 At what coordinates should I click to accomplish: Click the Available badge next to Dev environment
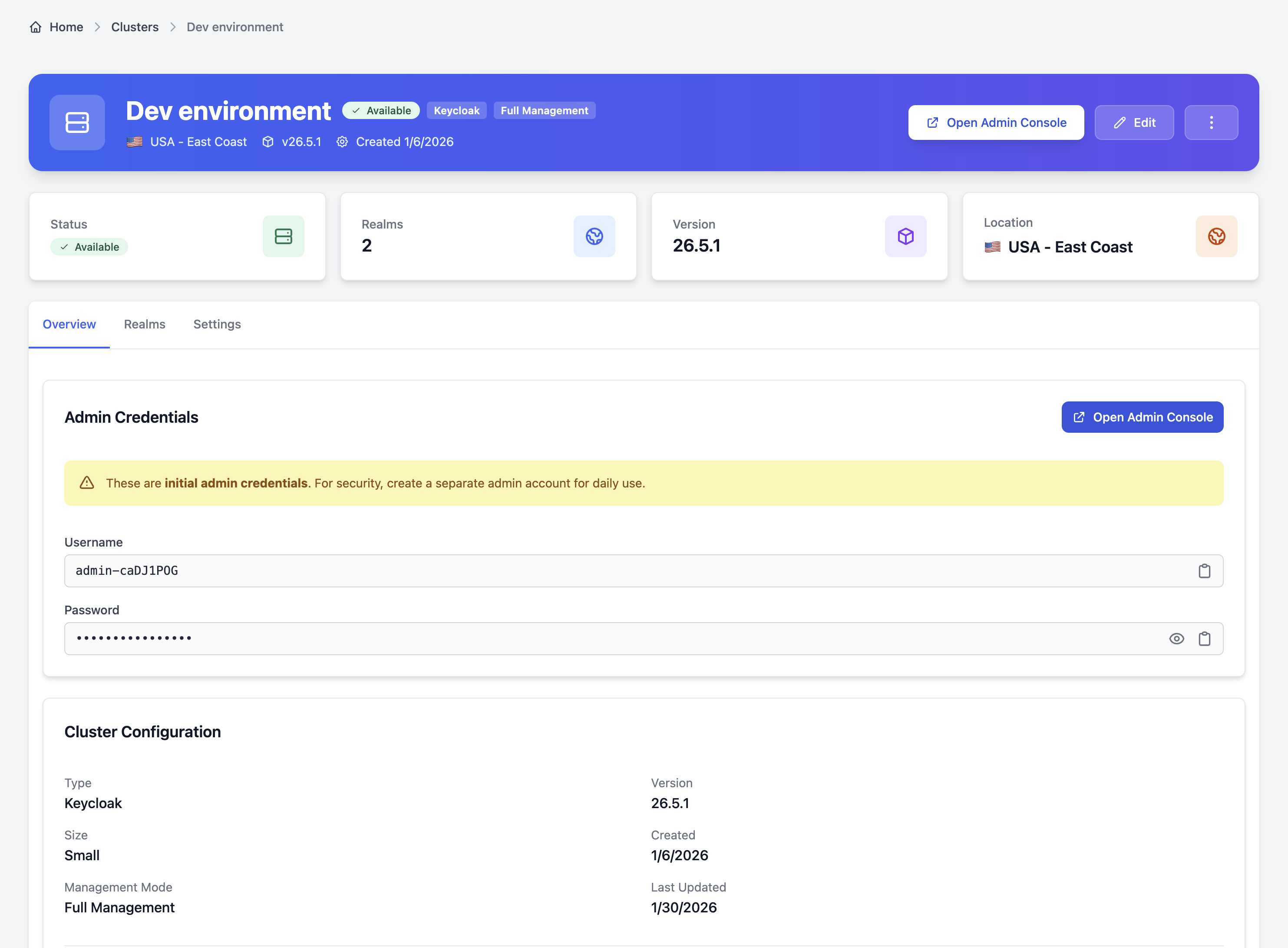381,110
